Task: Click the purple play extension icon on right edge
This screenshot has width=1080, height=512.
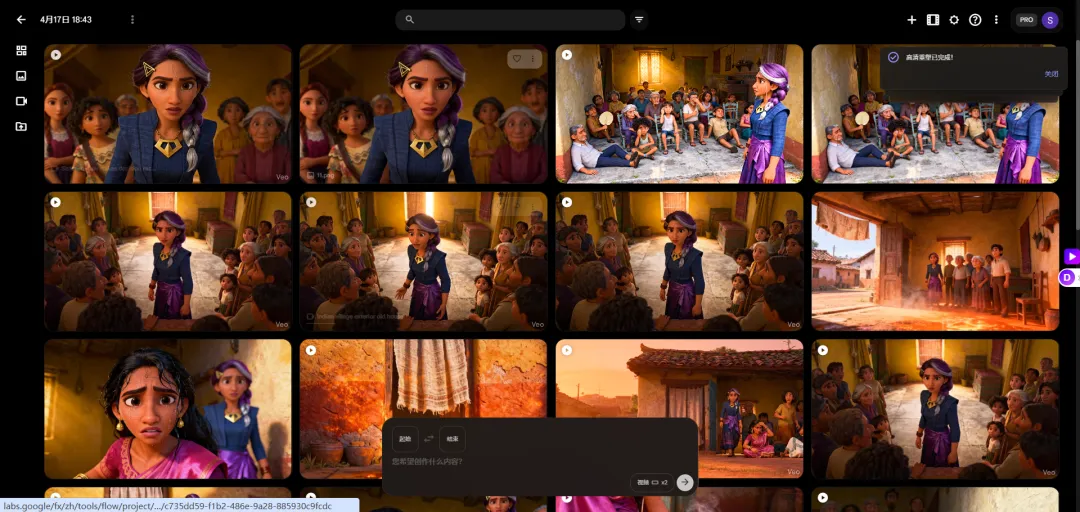Action: 1072,256
